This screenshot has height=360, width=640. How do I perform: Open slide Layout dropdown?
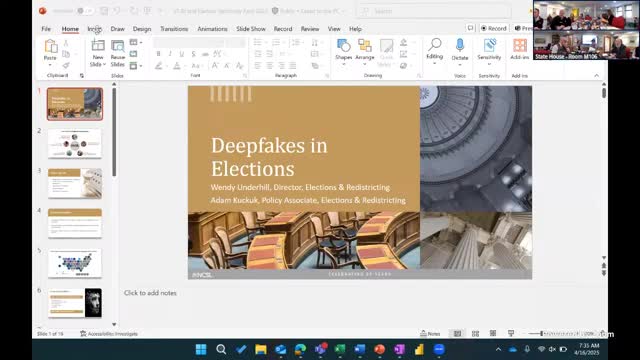[136, 42]
